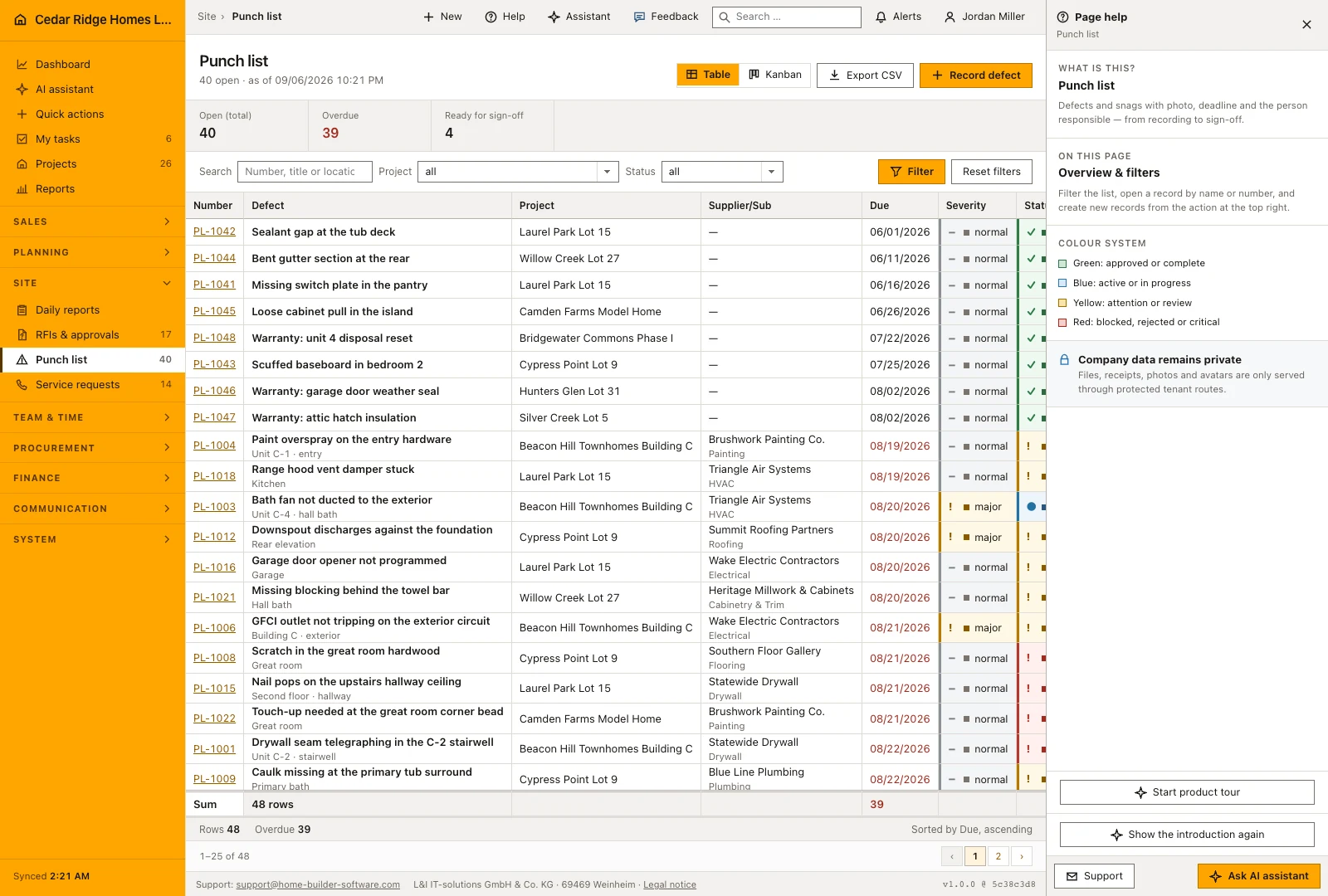This screenshot has width=1328, height=896.
Task: Click the search field for Number, title or location
Action: [305, 172]
